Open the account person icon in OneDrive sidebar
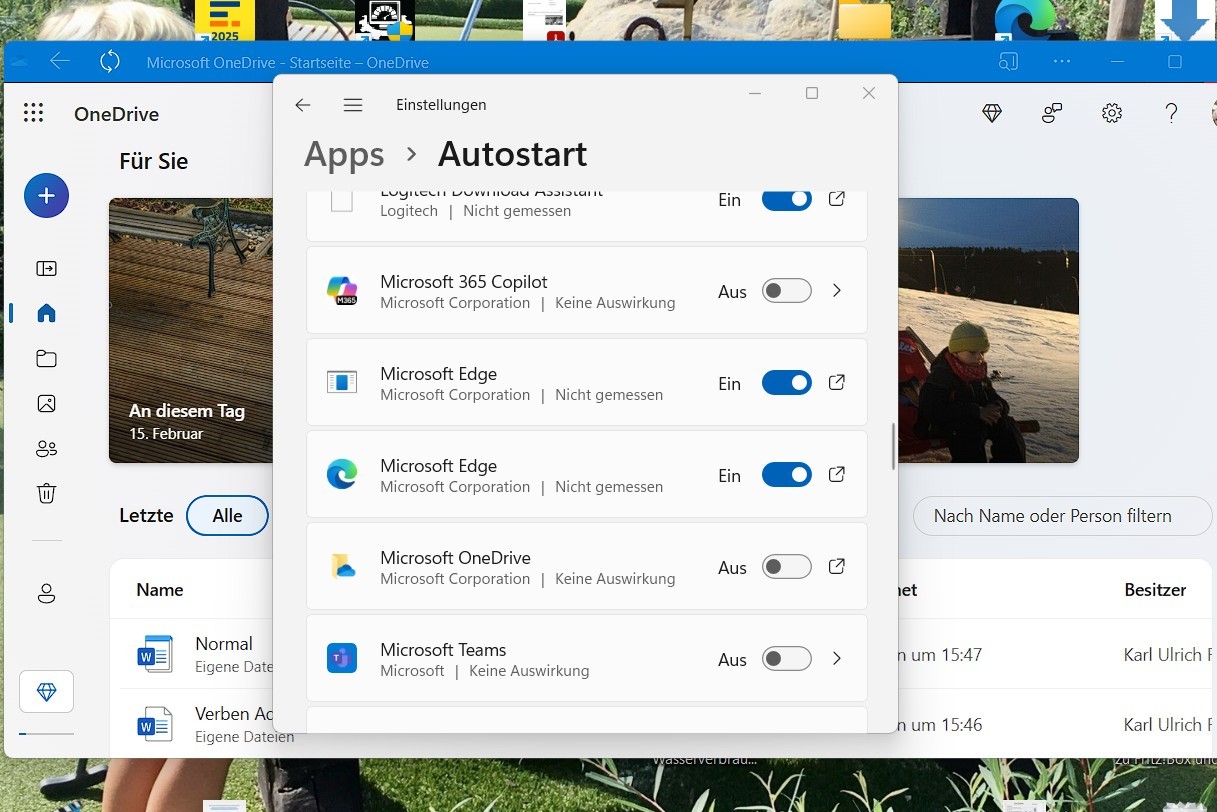 tap(46, 594)
